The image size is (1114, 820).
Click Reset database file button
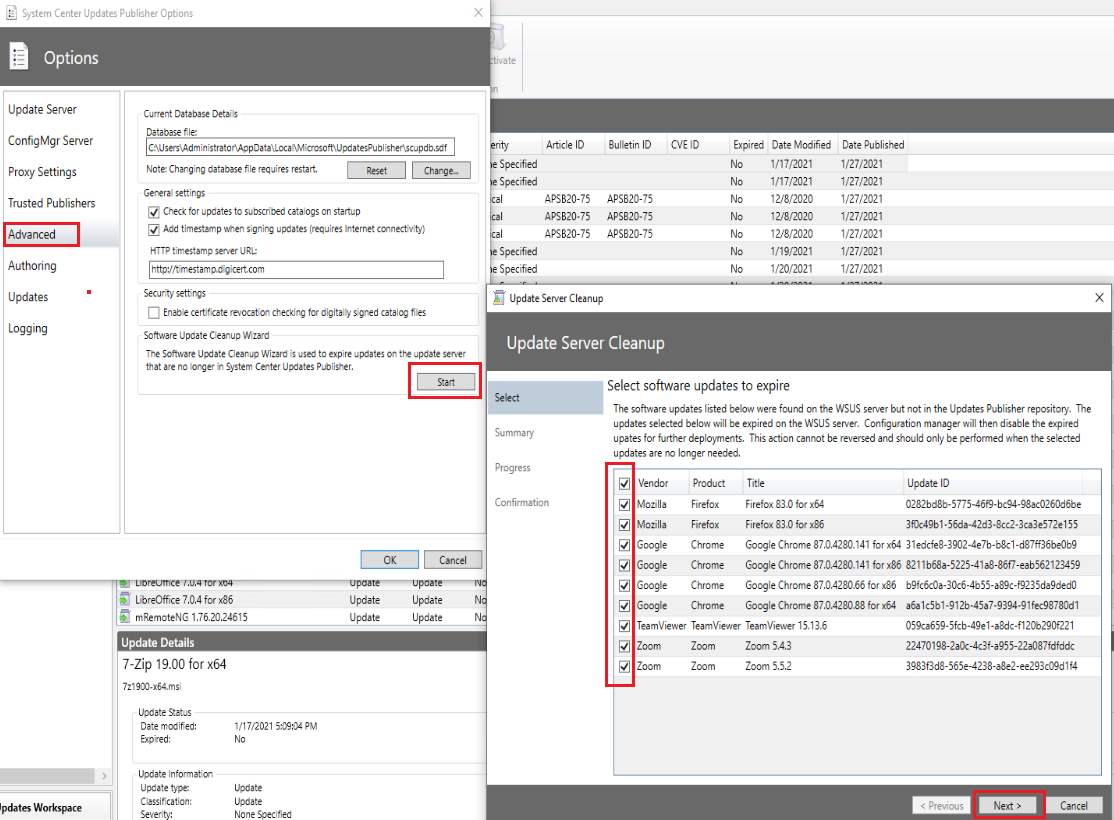[377, 171]
